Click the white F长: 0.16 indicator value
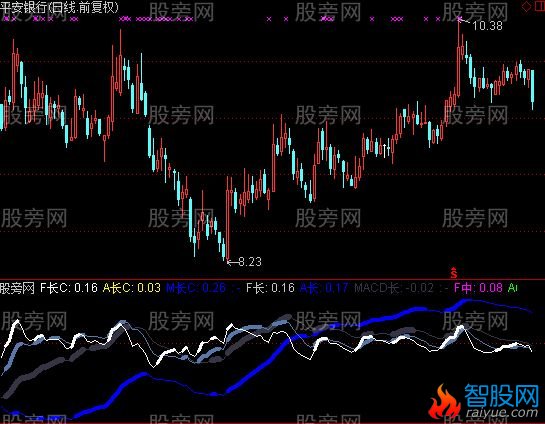This screenshot has width=545, height=424. tap(270, 288)
